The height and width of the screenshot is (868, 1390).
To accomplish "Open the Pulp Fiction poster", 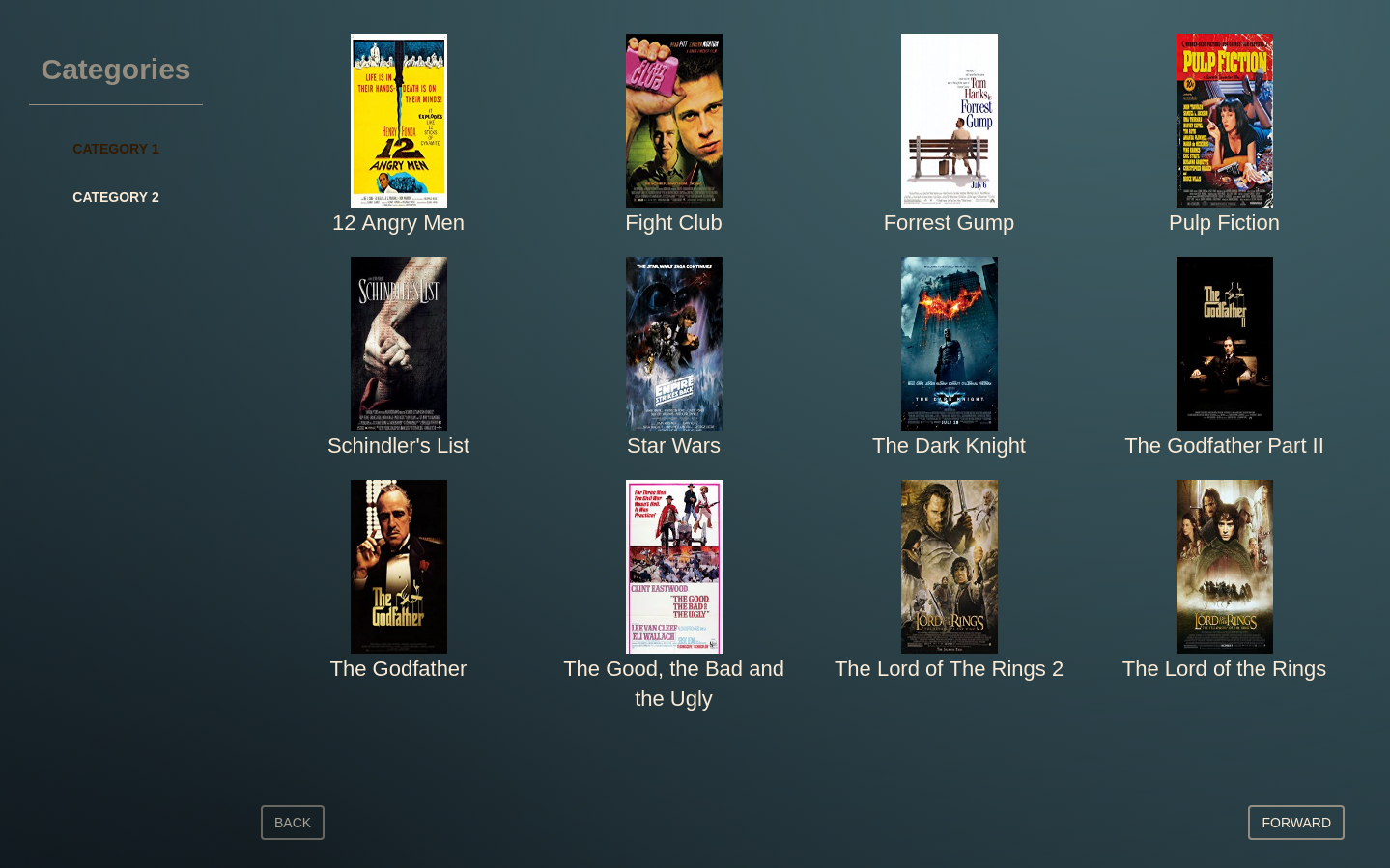I will (x=1224, y=121).
